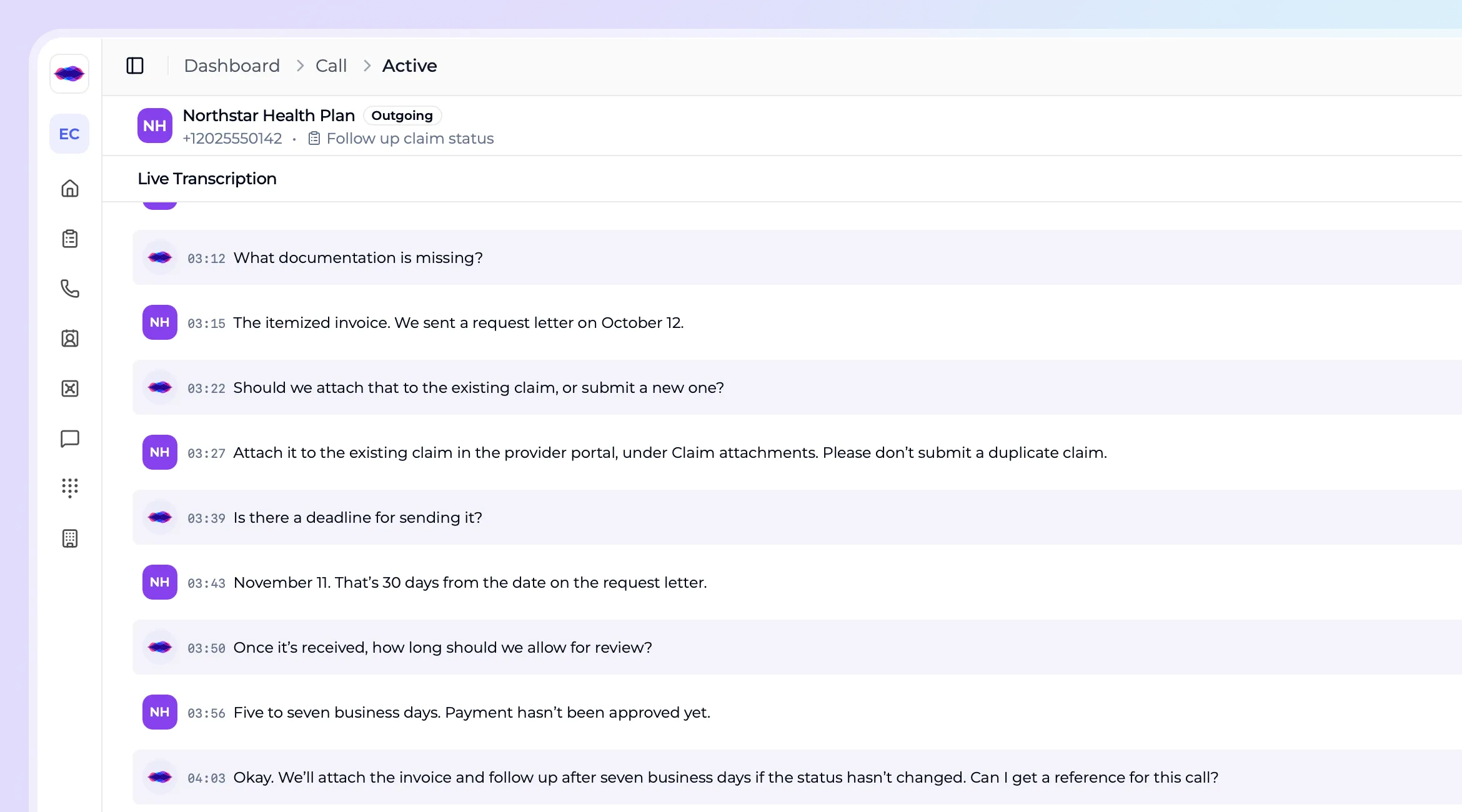This screenshot has height=812, width=1462.
Task: Click the Live Transcription heading
Action: [x=207, y=179]
